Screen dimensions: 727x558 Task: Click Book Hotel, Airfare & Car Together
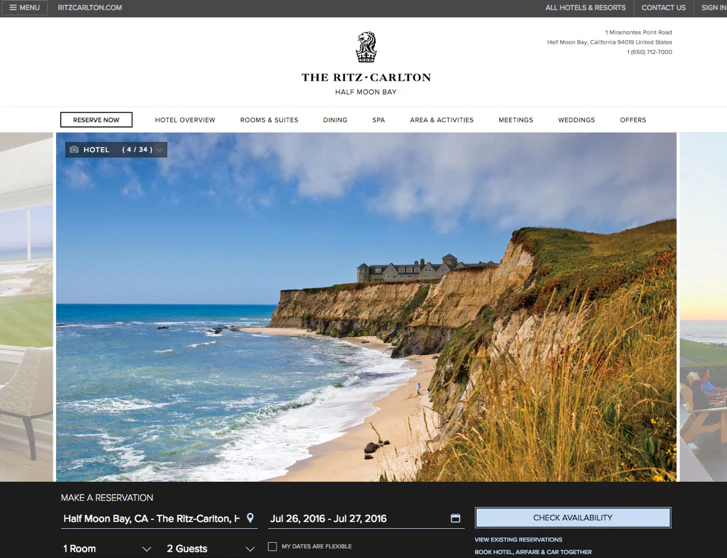point(533,552)
